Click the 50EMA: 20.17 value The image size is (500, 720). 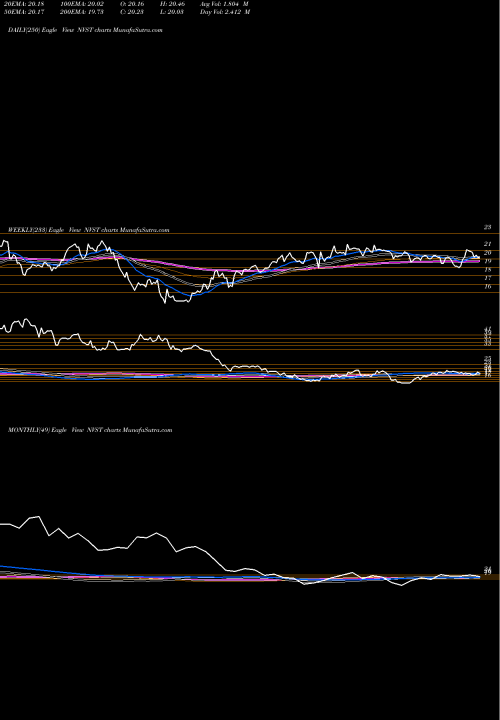24,12
